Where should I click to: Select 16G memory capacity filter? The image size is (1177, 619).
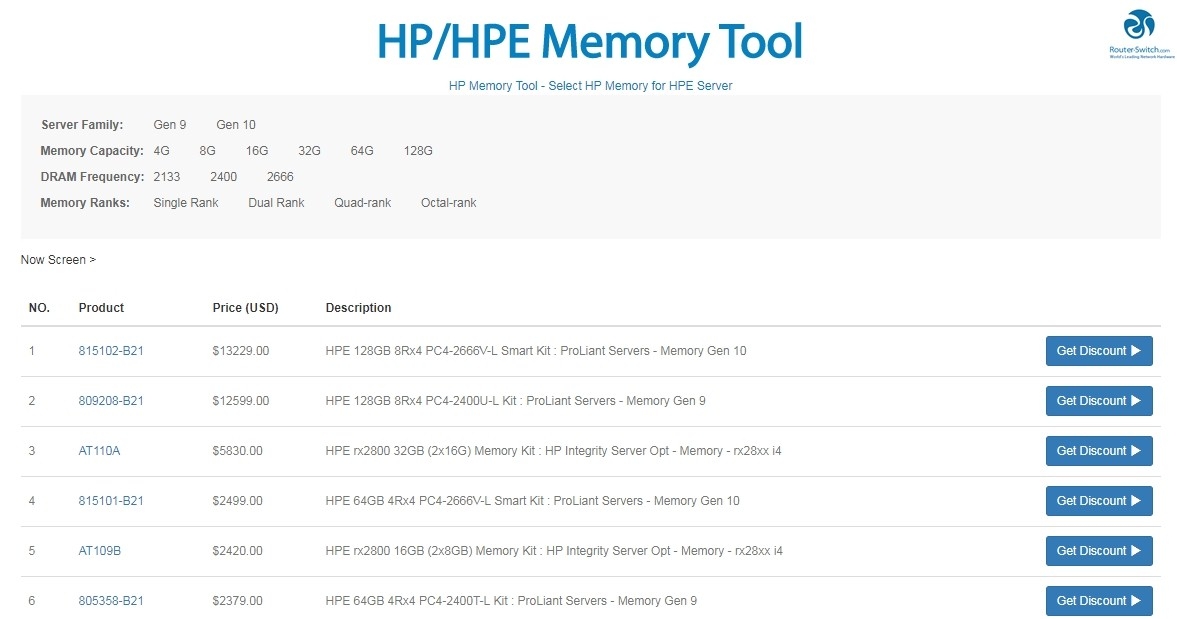[x=257, y=151]
